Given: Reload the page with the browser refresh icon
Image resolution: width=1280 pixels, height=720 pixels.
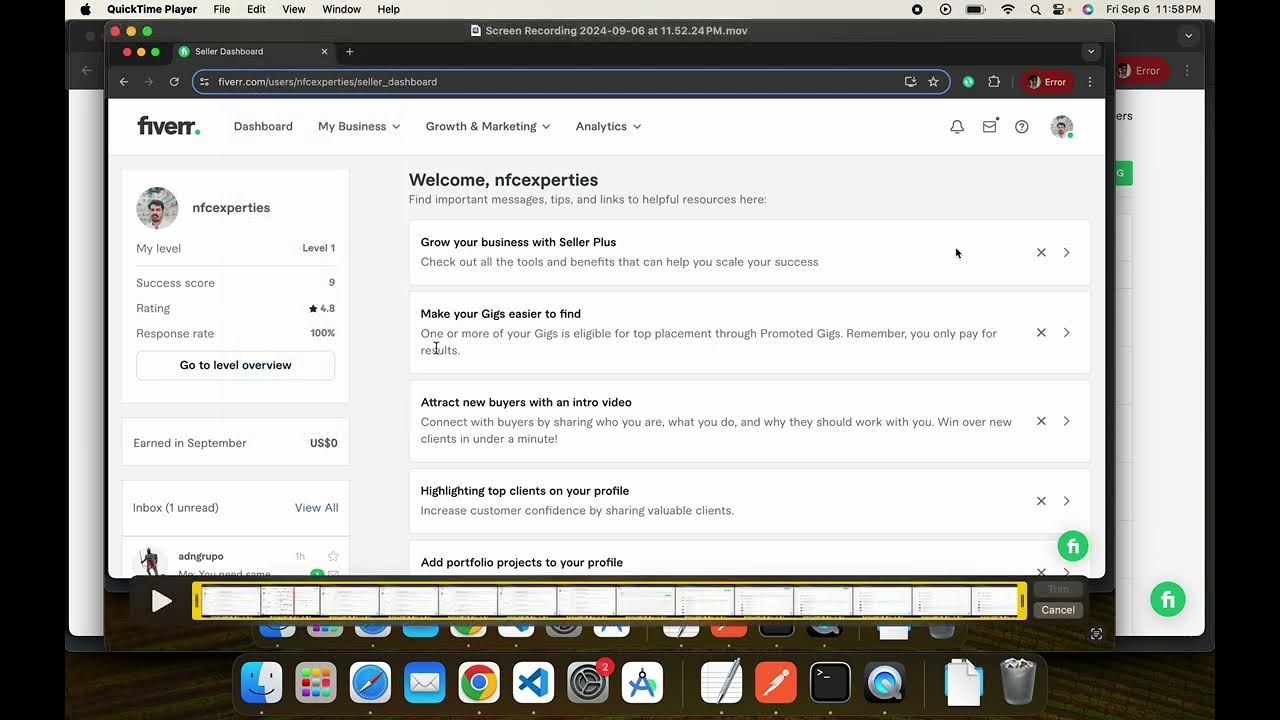Looking at the screenshot, I should point(174,82).
